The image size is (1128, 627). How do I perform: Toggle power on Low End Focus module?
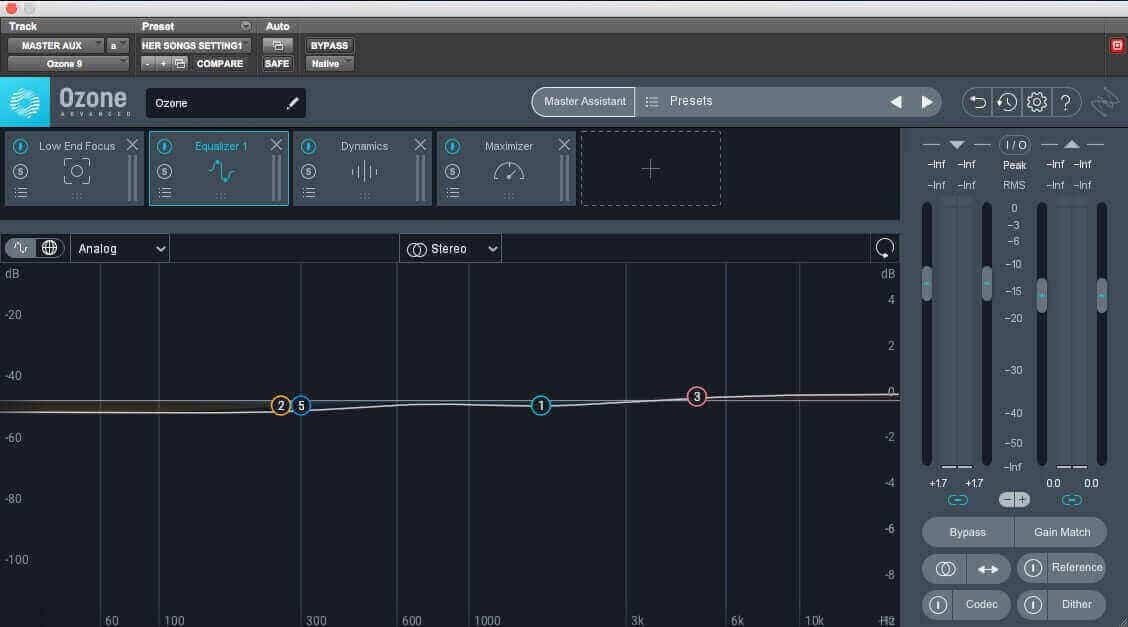(x=21, y=147)
